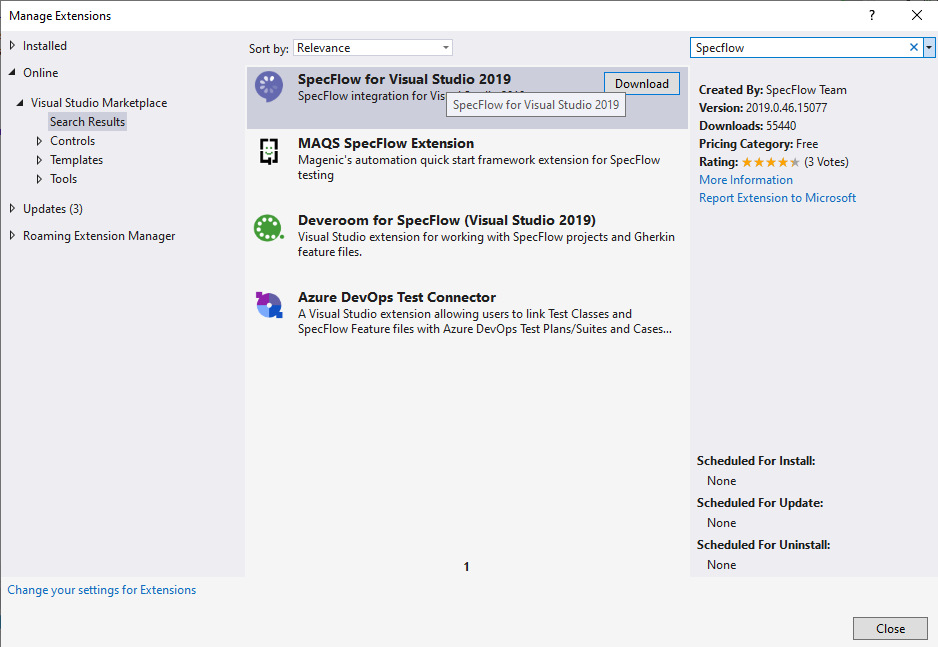Expand the Roaming Extension Manager category

tap(12, 236)
